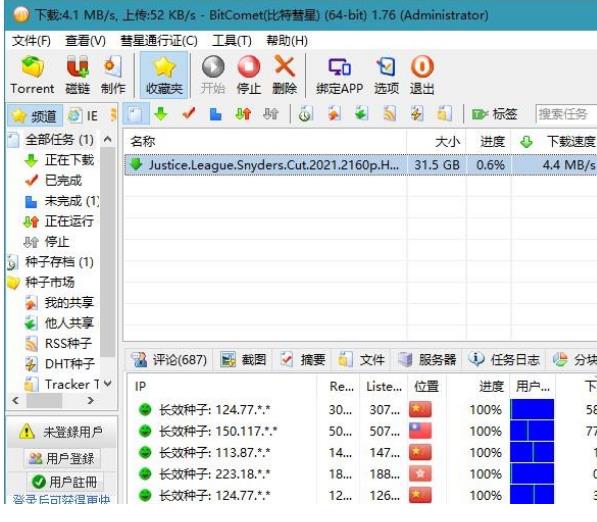Click the RSS torrent icon in list toolbar

pos(389,114)
